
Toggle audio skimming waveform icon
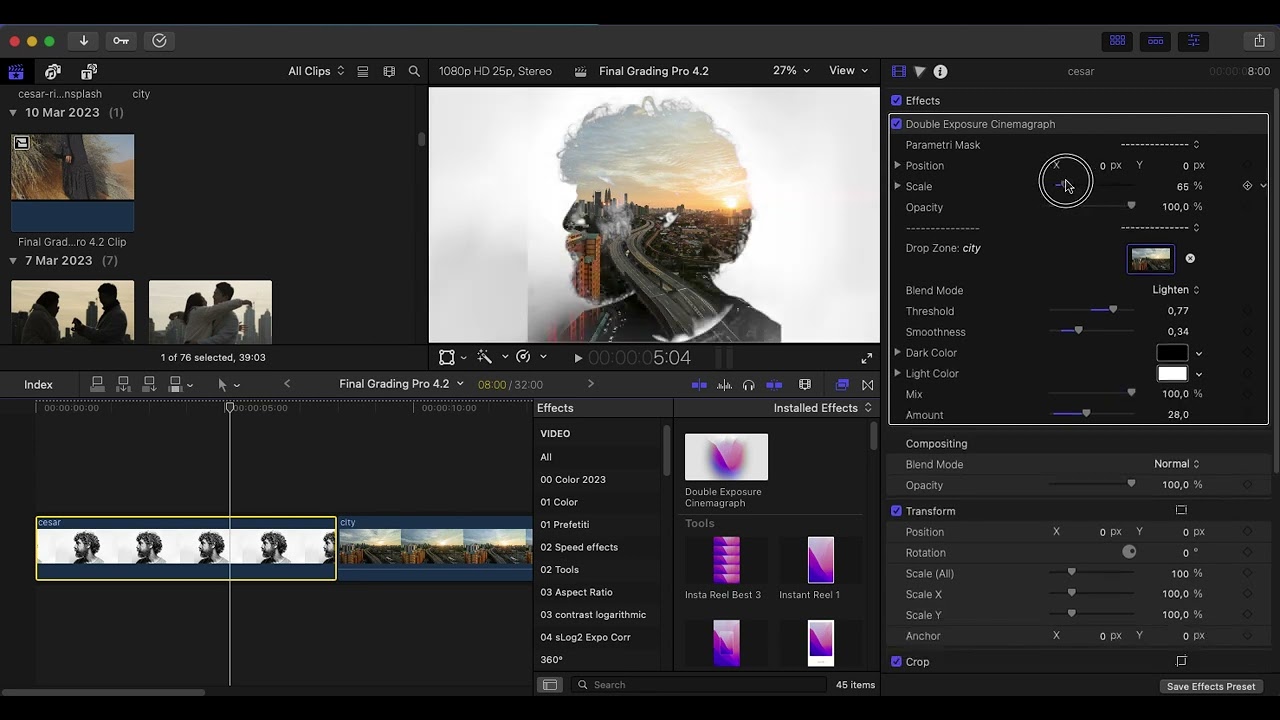point(724,385)
